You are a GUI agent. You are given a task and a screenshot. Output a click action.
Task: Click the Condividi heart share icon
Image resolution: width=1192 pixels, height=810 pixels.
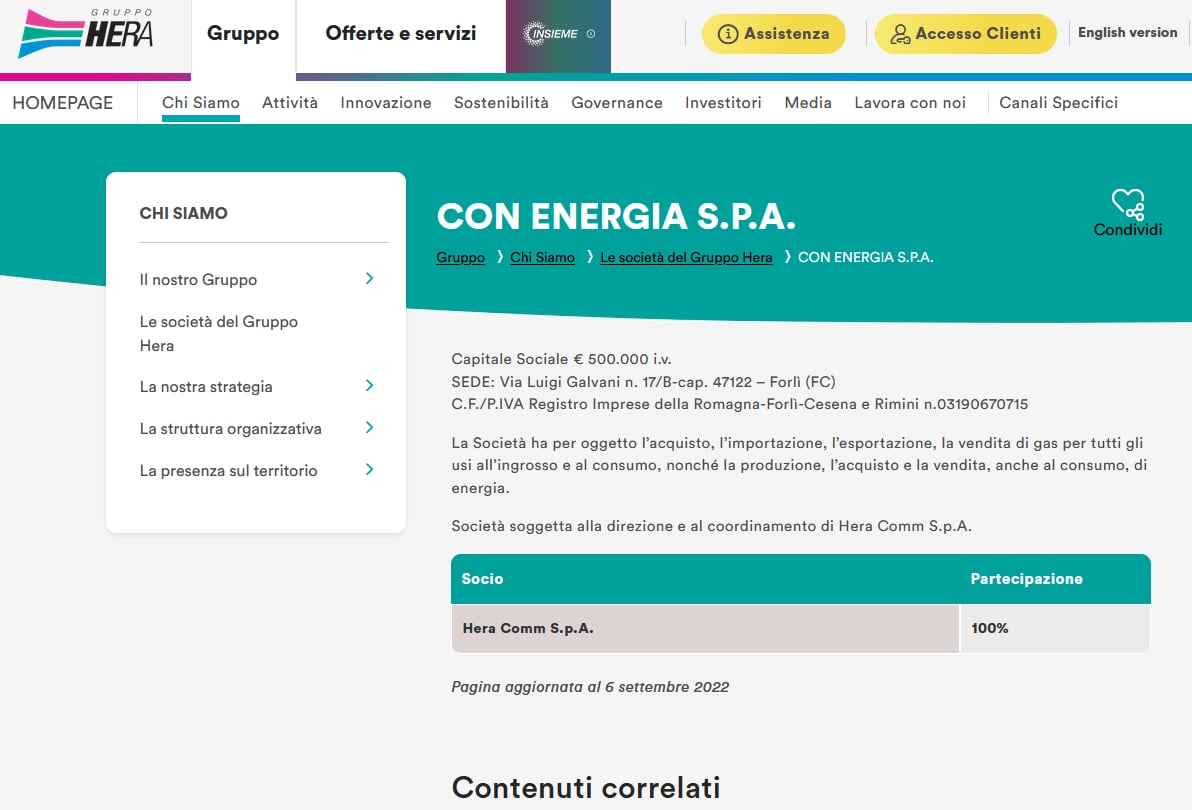click(x=1127, y=205)
